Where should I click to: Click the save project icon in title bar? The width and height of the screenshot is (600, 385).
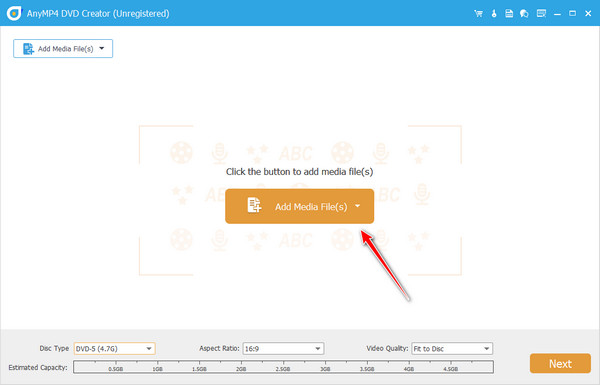click(509, 14)
